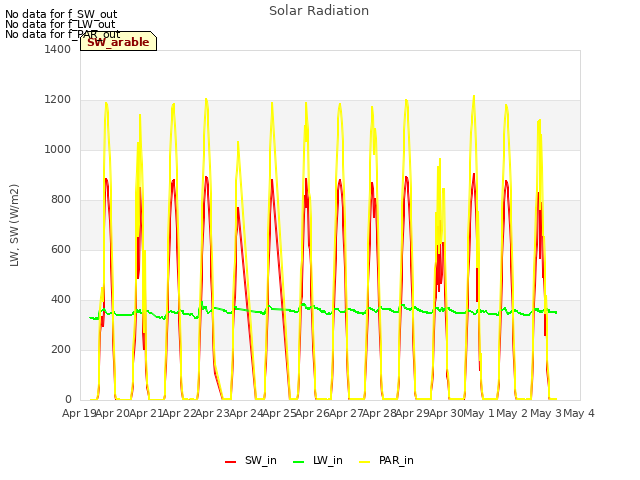
Task: Click the 1400 y-axis tick label
Action: pos(58,49)
